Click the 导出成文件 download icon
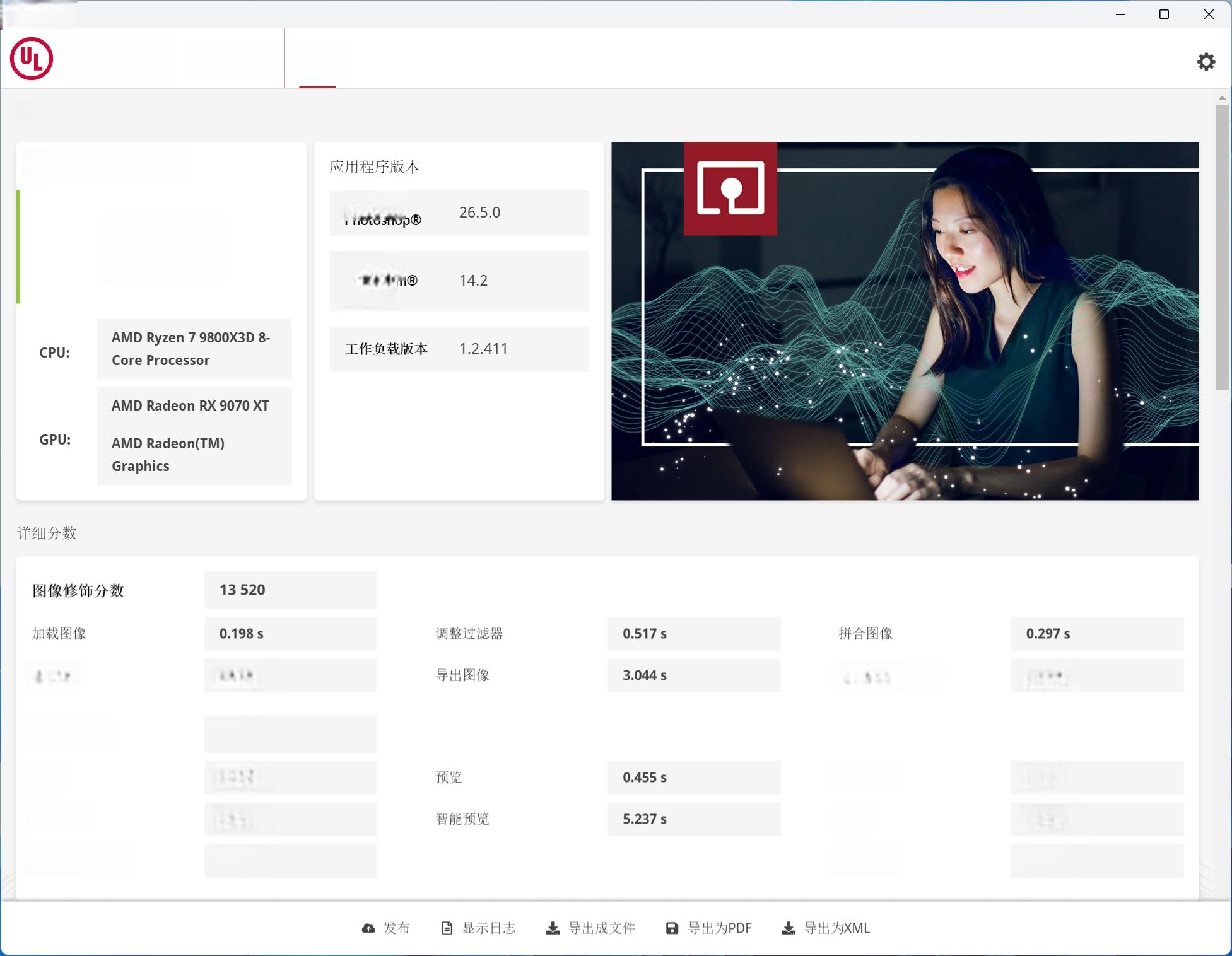 (553, 928)
